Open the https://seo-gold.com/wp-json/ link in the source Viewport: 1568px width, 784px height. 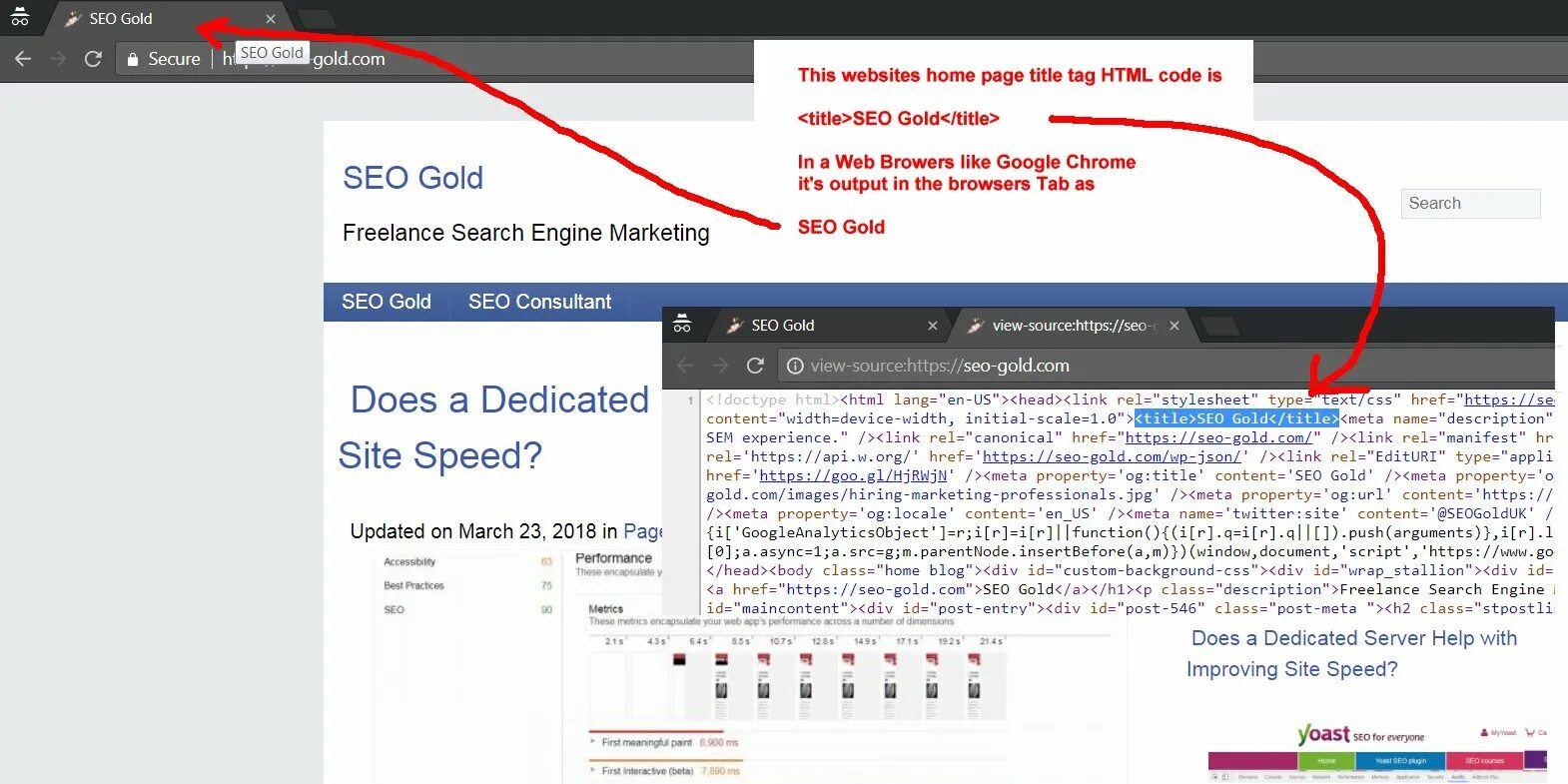1112,456
